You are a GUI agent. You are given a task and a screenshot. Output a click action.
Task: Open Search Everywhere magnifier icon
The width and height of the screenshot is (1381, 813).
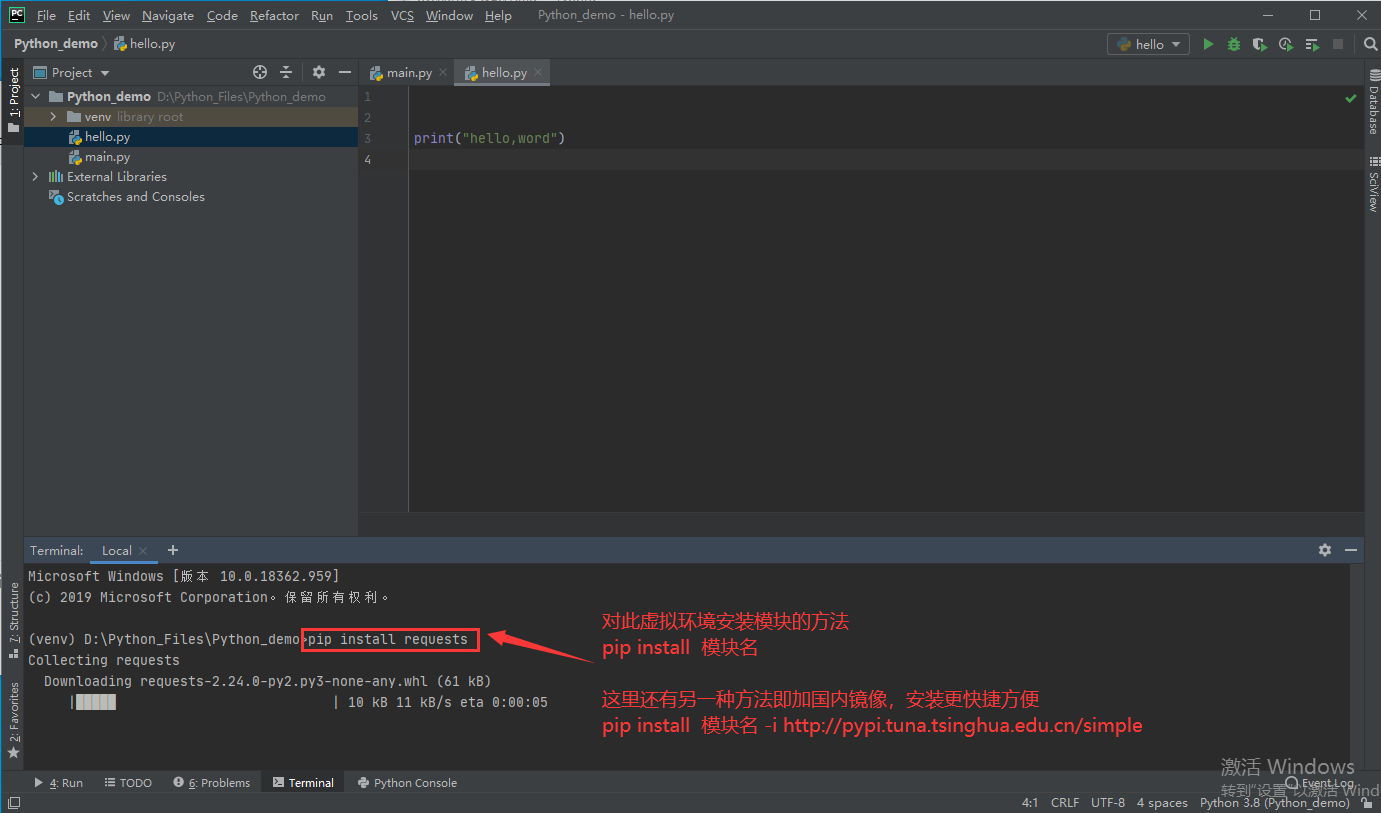(1370, 44)
